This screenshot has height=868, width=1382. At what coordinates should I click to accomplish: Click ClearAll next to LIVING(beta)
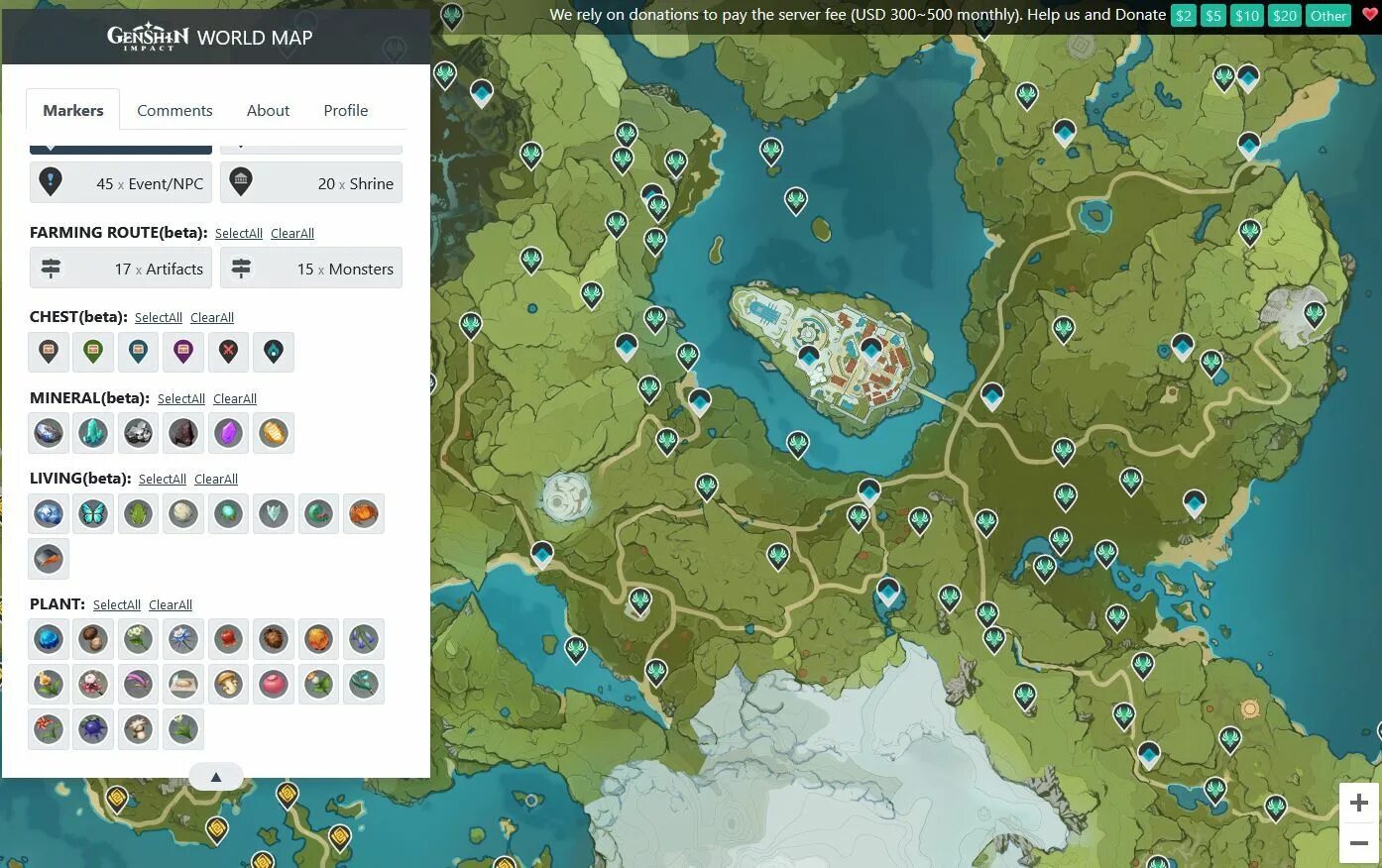(x=216, y=479)
